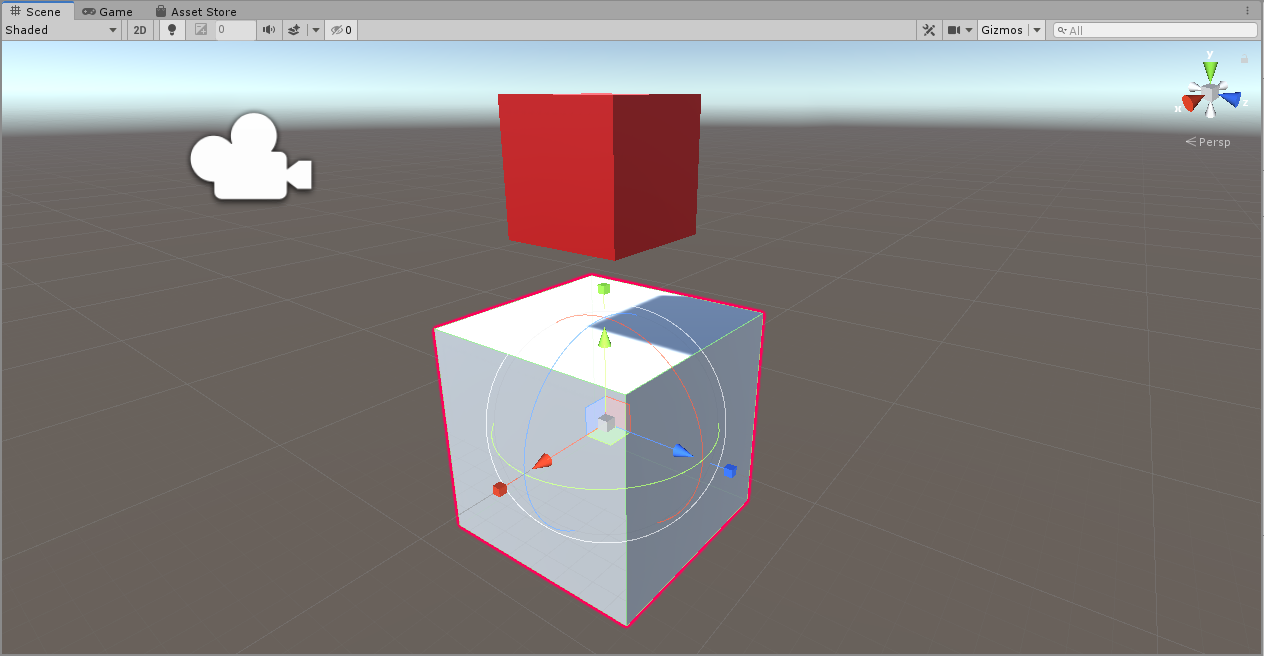The height and width of the screenshot is (656, 1264).
Task: Click the Gizmos button
Action: pyautogui.click(x=1002, y=30)
